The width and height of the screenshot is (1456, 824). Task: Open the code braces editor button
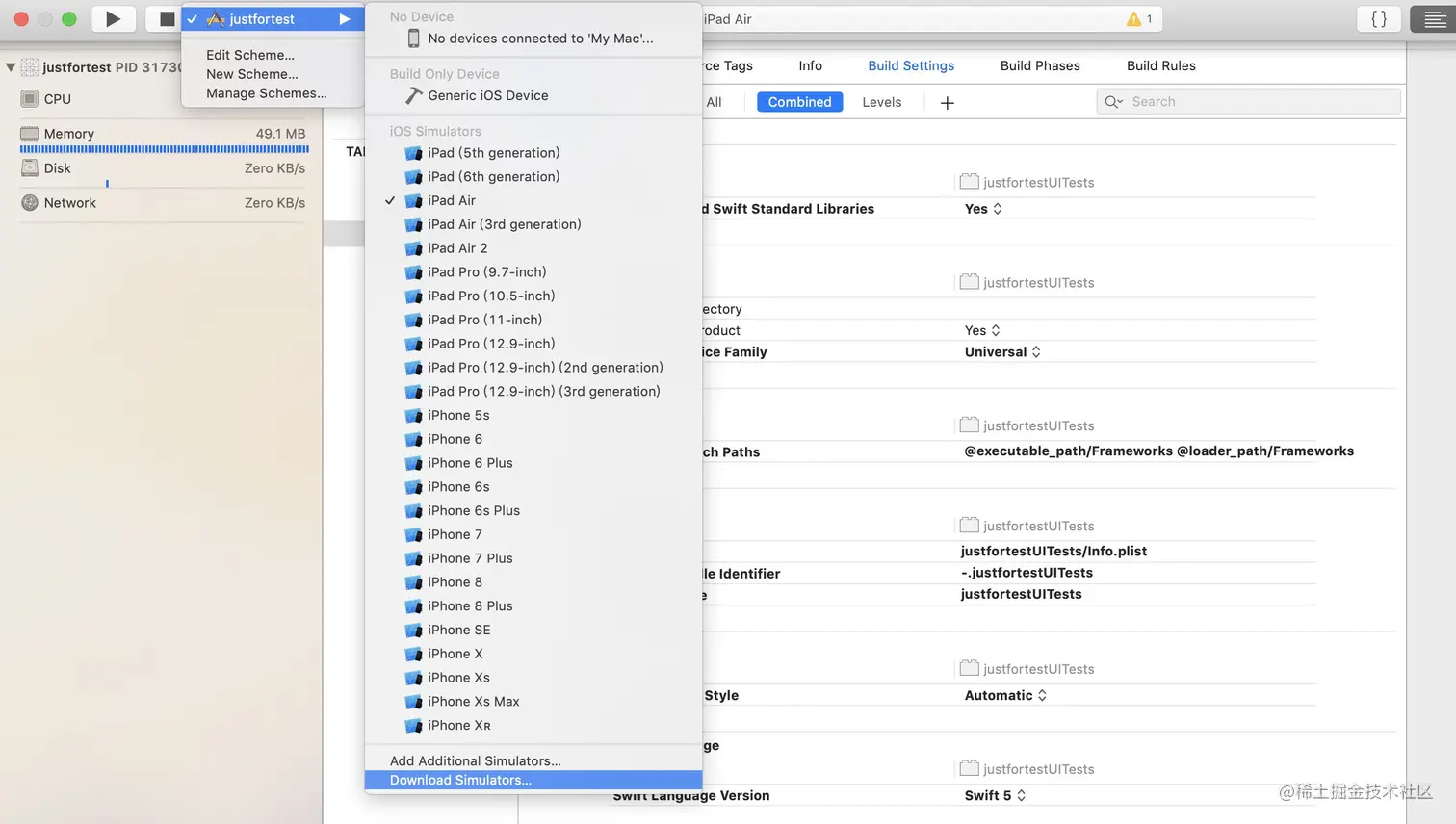pos(1379,18)
